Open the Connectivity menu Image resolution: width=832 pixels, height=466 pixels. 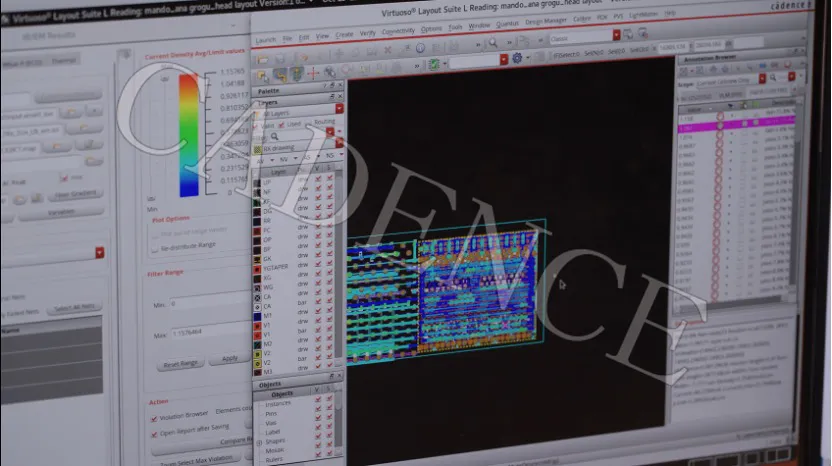(x=398, y=31)
